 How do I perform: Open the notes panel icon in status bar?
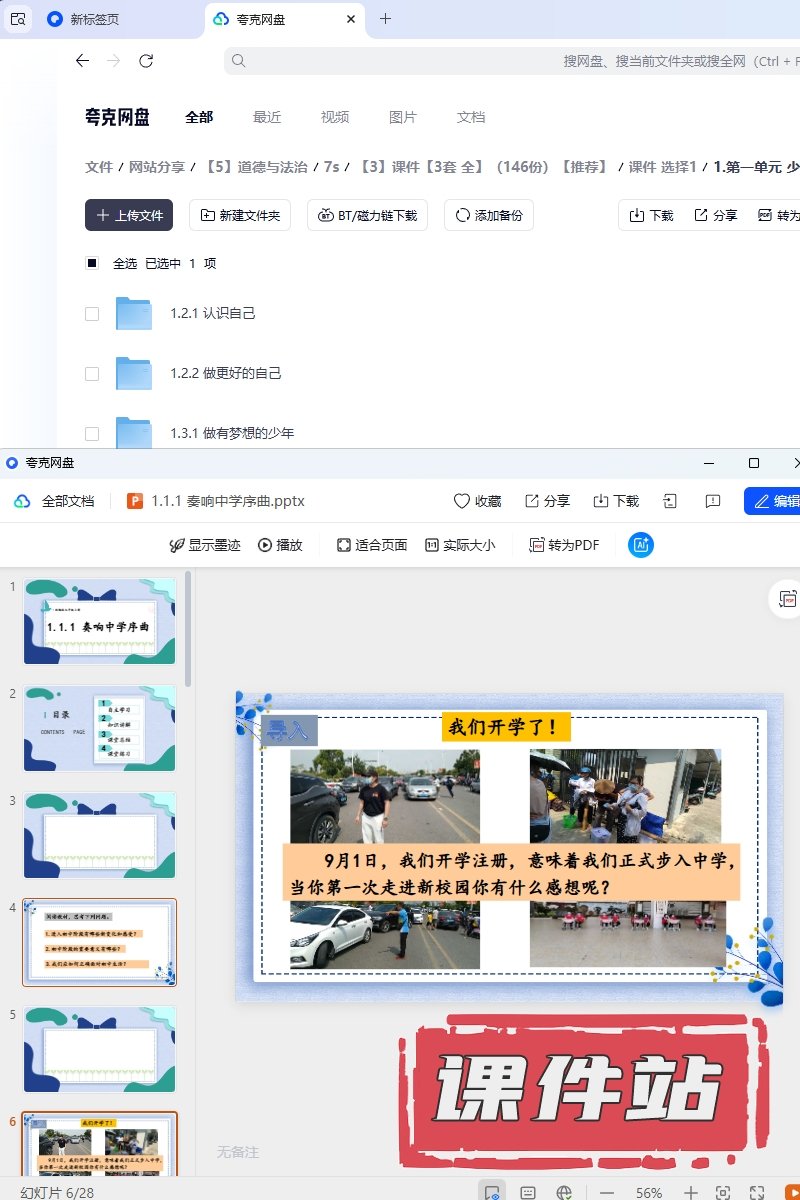coord(528,1193)
